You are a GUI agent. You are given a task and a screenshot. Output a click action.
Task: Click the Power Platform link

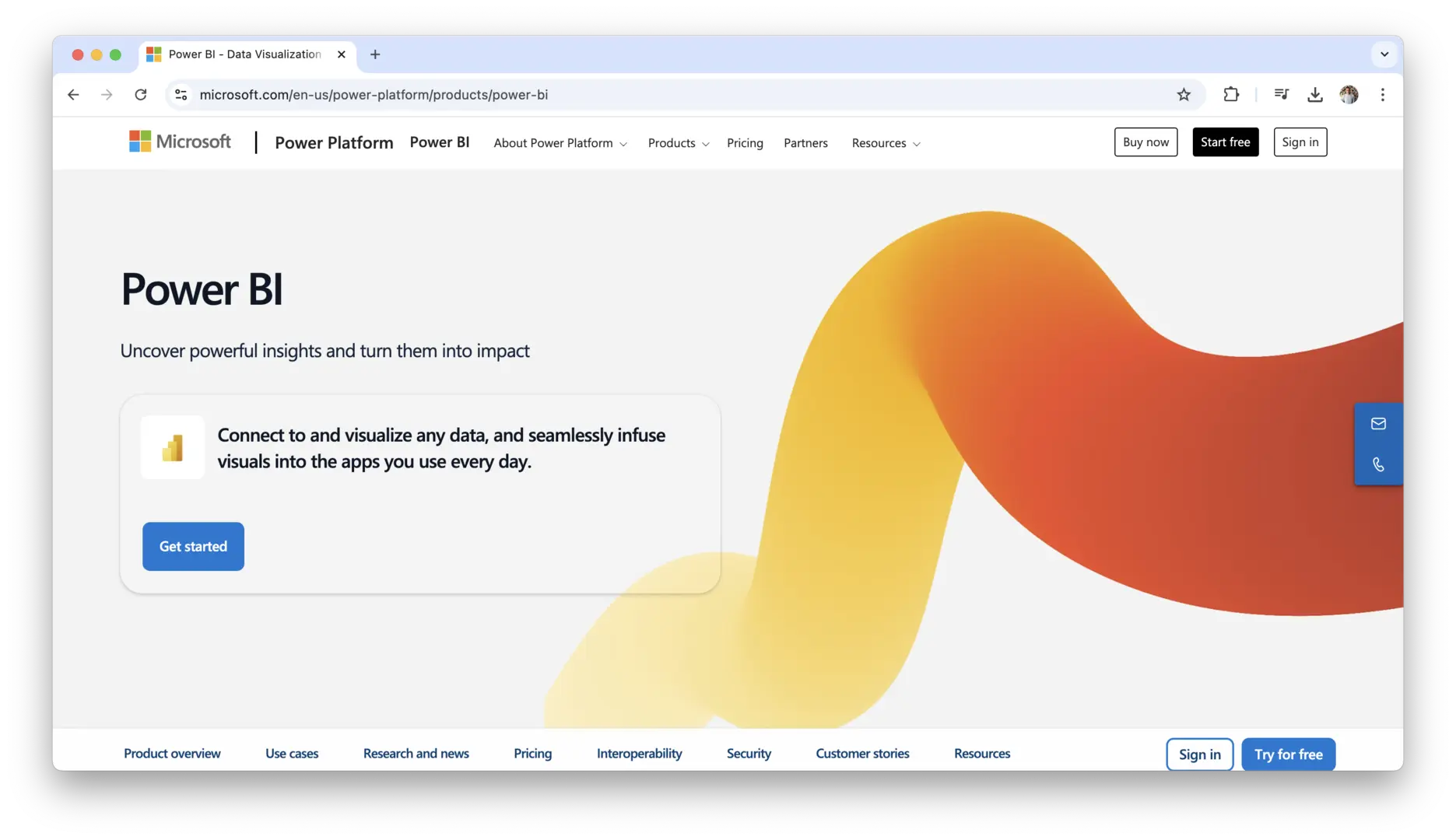tap(334, 142)
